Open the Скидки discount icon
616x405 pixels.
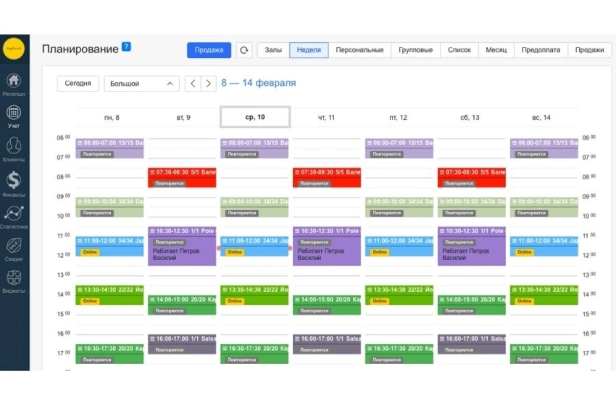coord(14,247)
